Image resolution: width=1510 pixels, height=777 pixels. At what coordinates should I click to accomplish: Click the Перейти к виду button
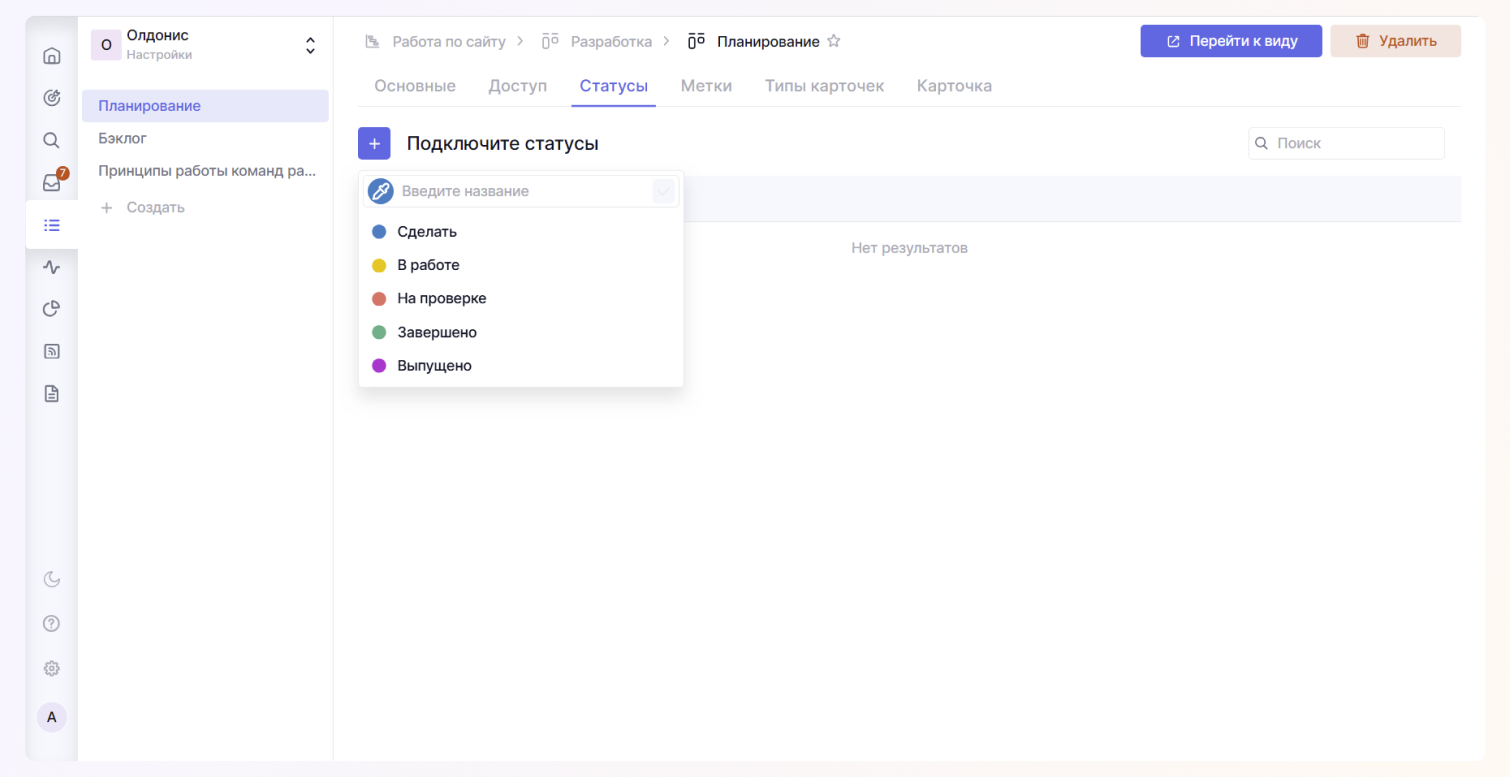click(x=1231, y=41)
